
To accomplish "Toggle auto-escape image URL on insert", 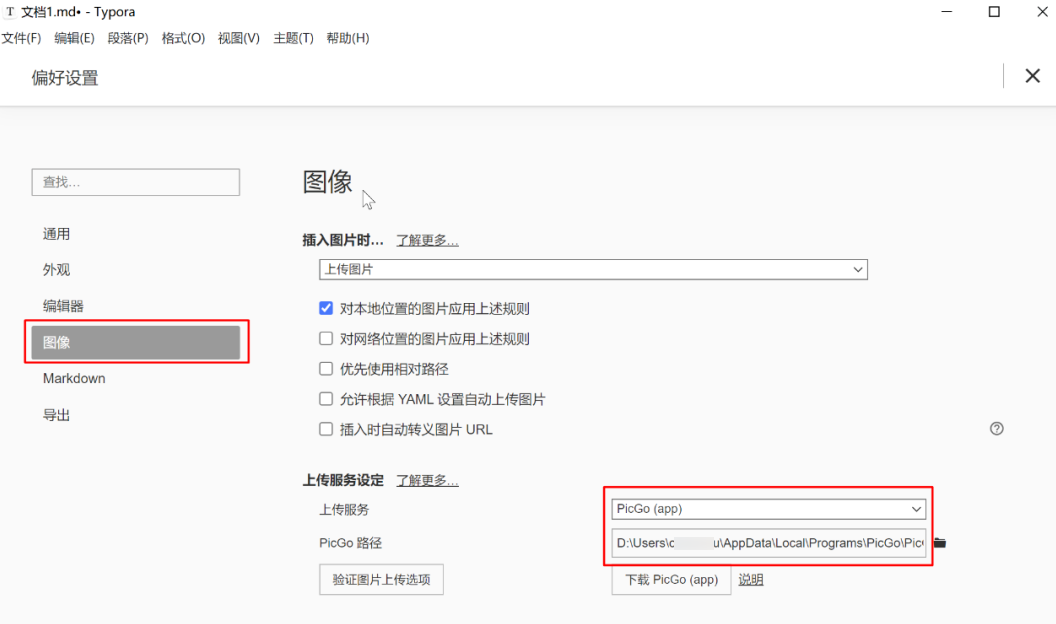I will pos(326,429).
